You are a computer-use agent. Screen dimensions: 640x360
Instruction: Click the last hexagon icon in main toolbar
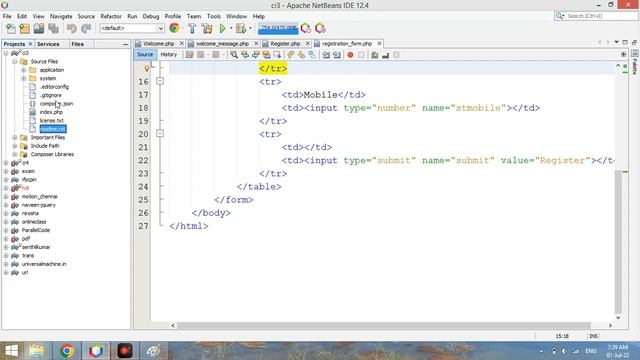point(320,28)
